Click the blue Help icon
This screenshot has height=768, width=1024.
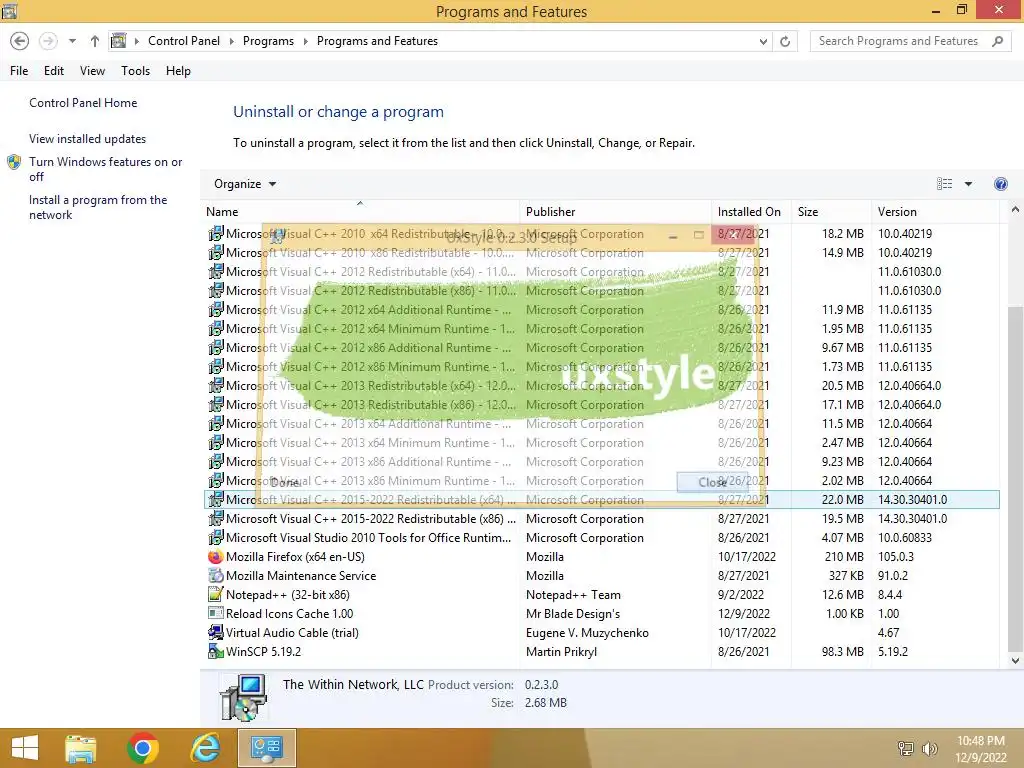click(x=1000, y=184)
